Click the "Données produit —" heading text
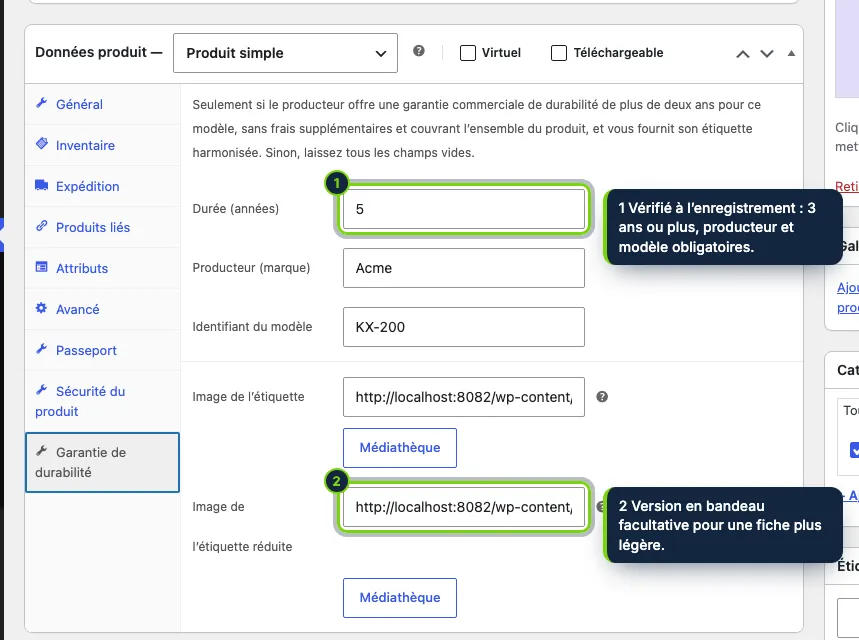Viewport: 859px width, 640px height. point(99,52)
